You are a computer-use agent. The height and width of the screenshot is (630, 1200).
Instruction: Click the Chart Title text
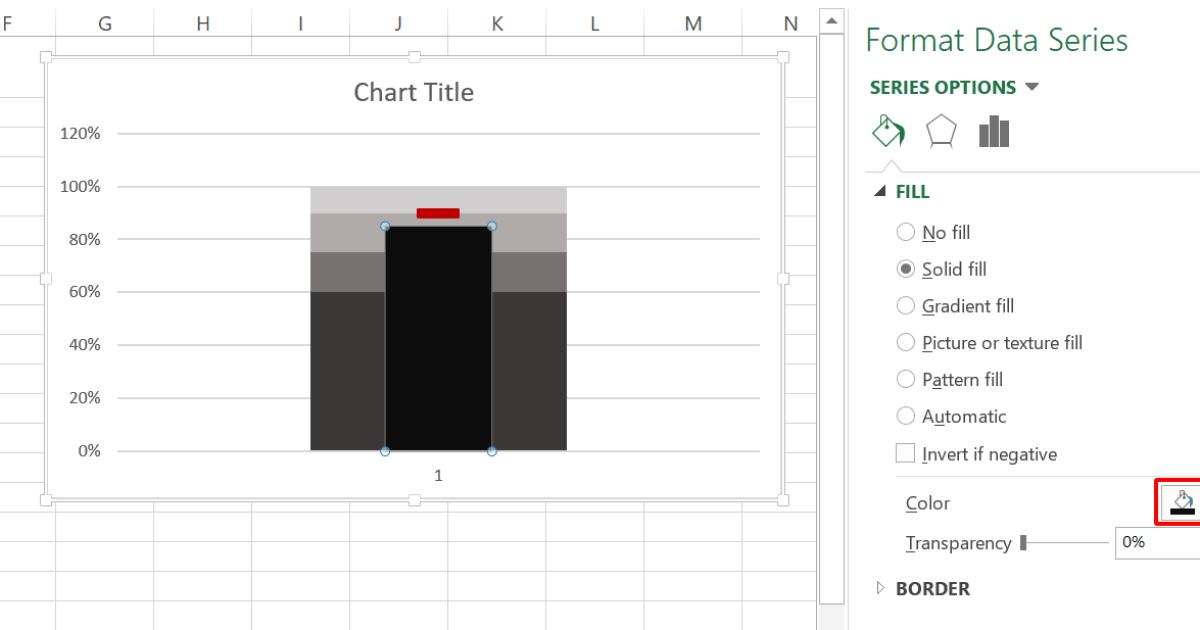[x=413, y=91]
